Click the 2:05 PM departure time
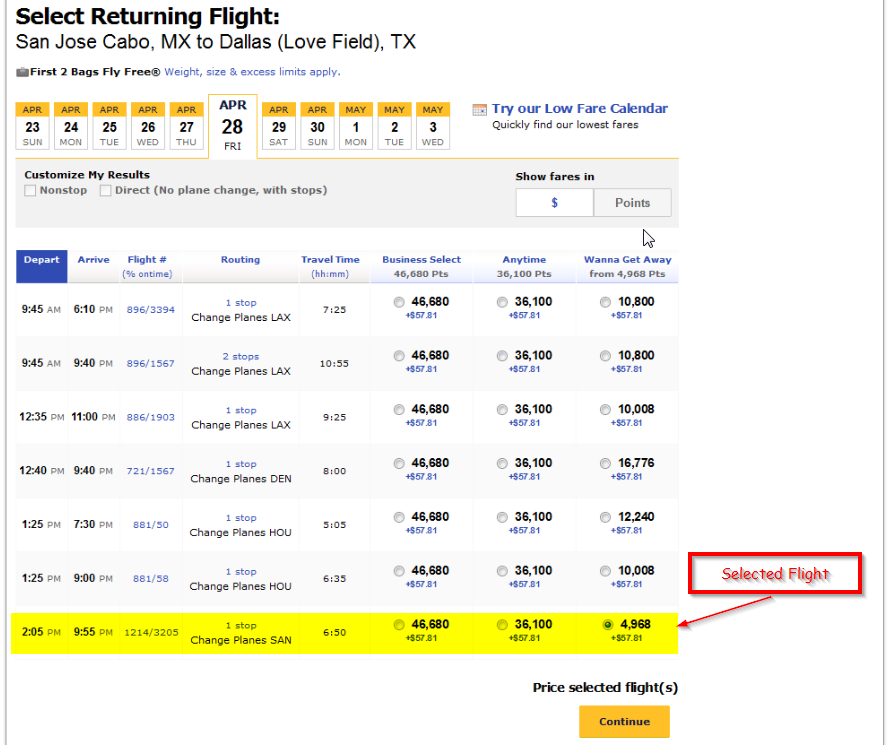This screenshot has height=745, width=890. click(41, 632)
